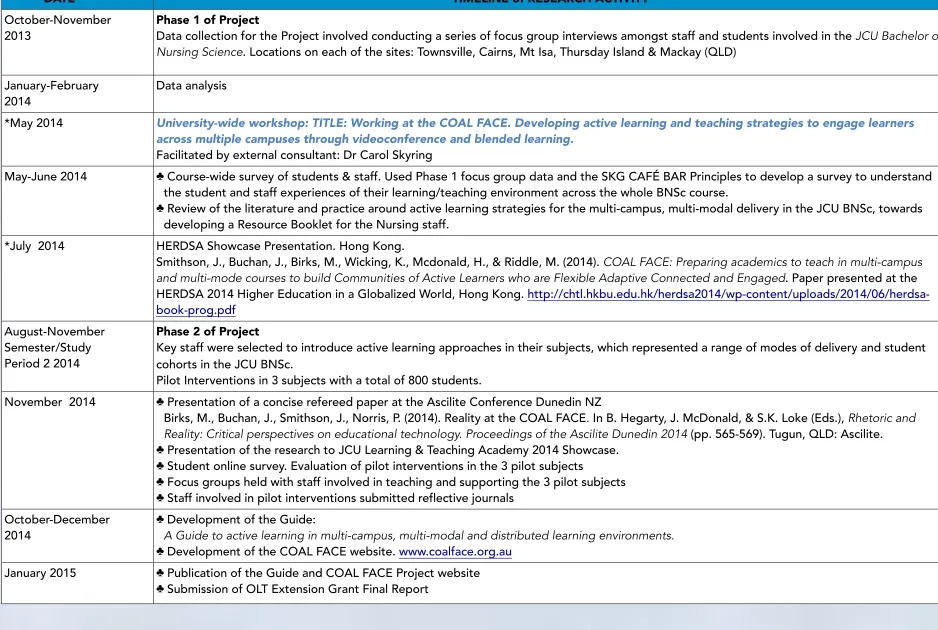
Task: Click the 'Phase 1 of Project' heading
Action: [x=208, y=20]
